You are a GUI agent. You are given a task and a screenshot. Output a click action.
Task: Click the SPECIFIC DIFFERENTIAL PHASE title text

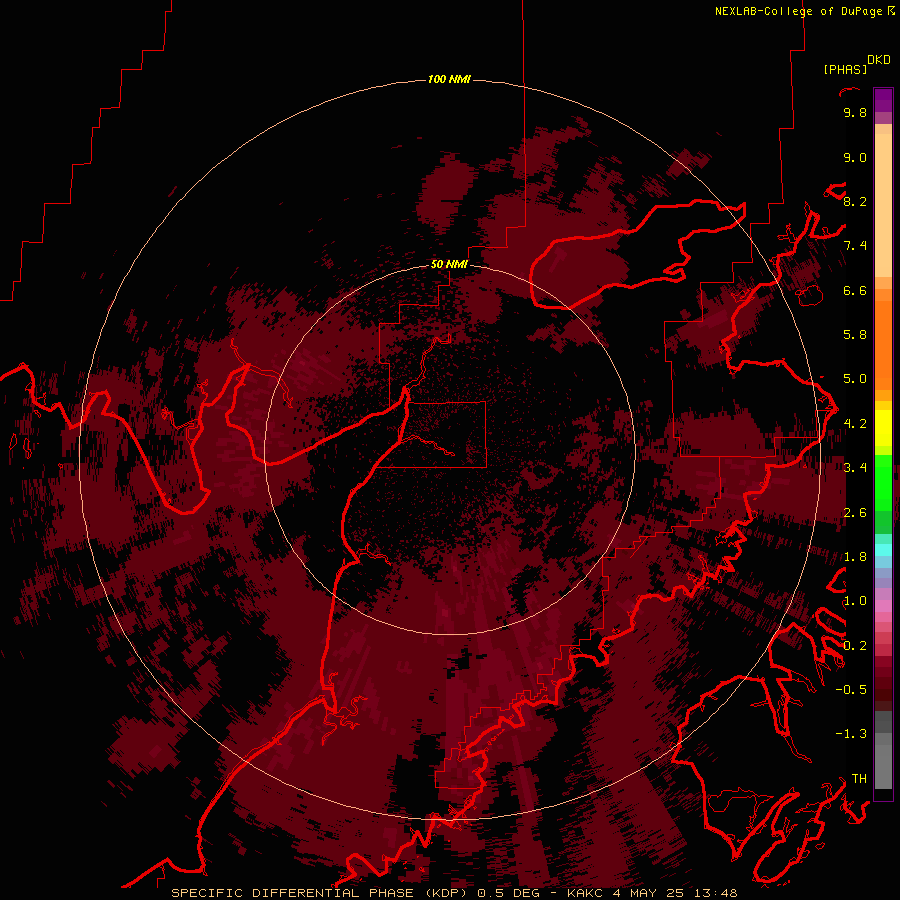coord(292,893)
